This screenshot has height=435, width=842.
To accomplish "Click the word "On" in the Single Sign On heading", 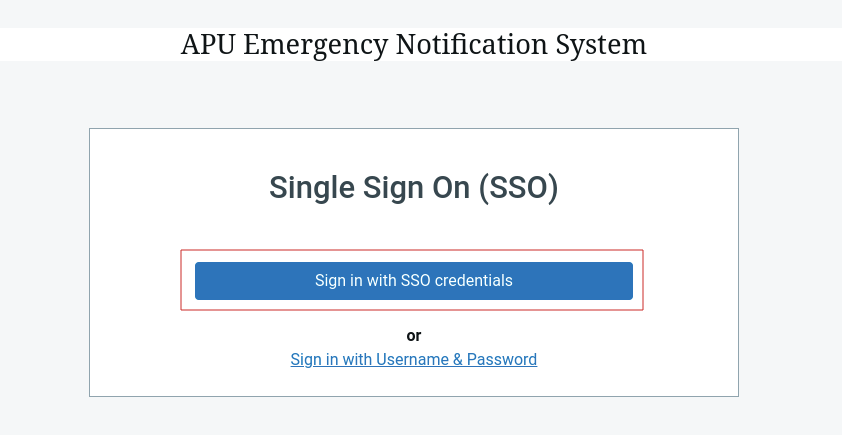I will (451, 187).
